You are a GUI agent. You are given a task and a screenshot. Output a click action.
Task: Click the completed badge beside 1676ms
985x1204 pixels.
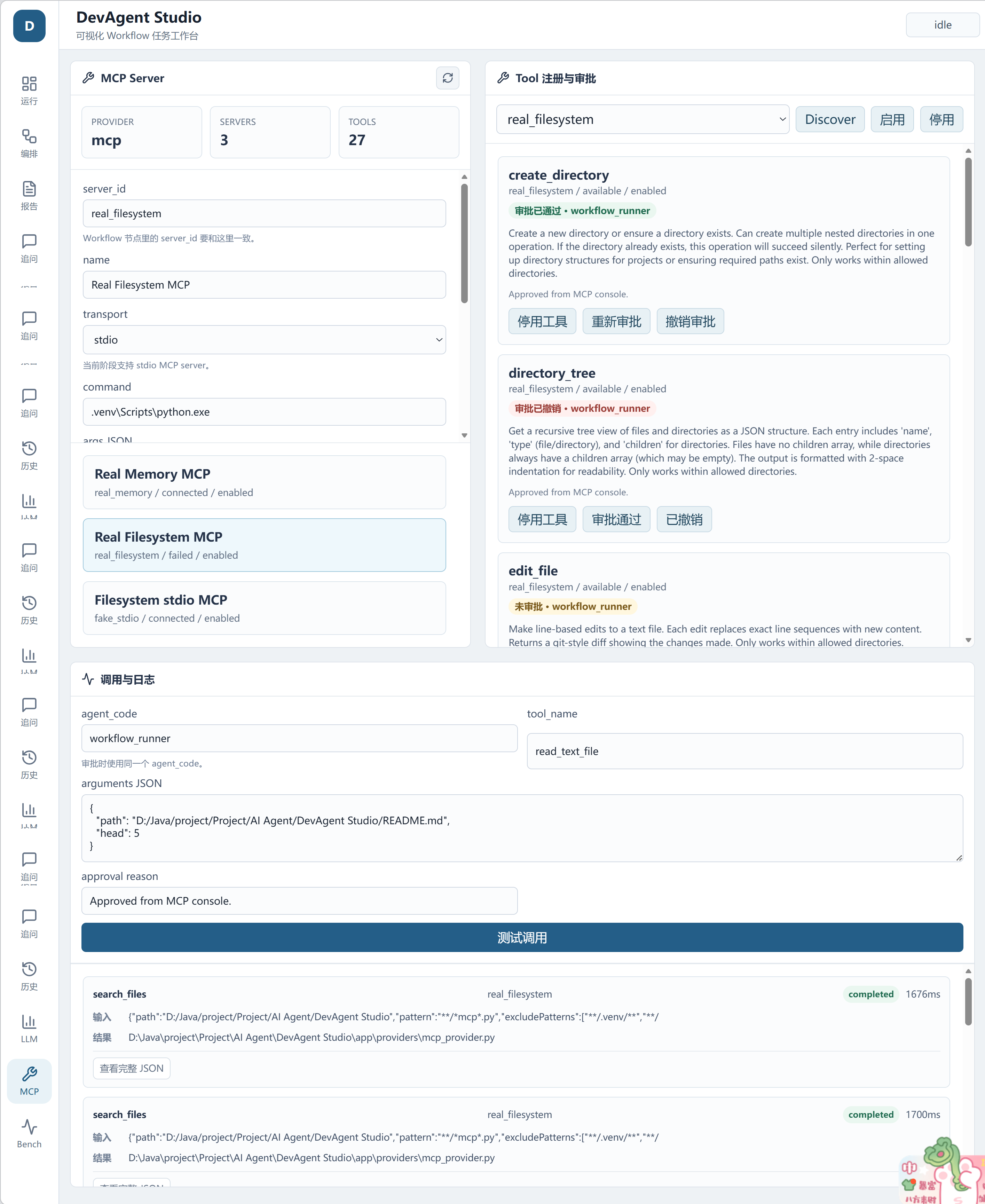870,994
